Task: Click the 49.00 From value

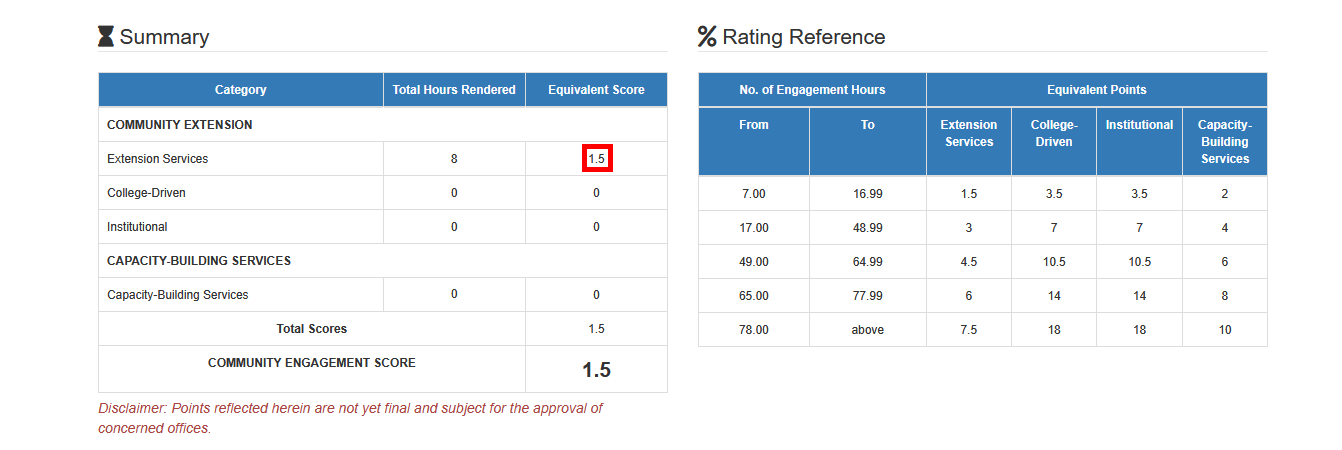Action: pos(754,262)
